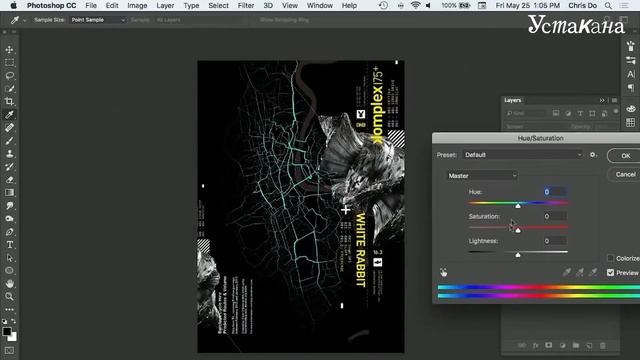Select the Eraser tool

pyautogui.click(x=9, y=180)
